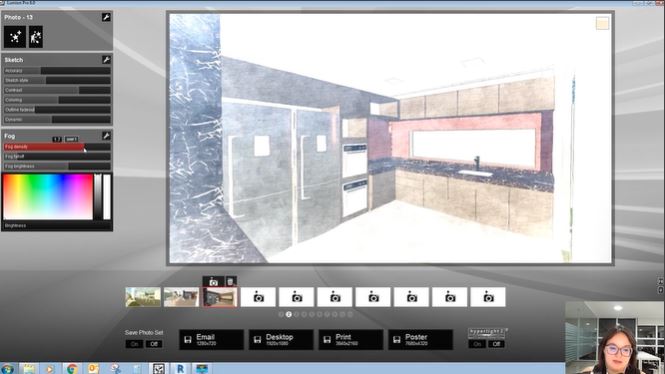Turn Save Photo Set Off
The image size is (665, 374).
pos(154,344)
